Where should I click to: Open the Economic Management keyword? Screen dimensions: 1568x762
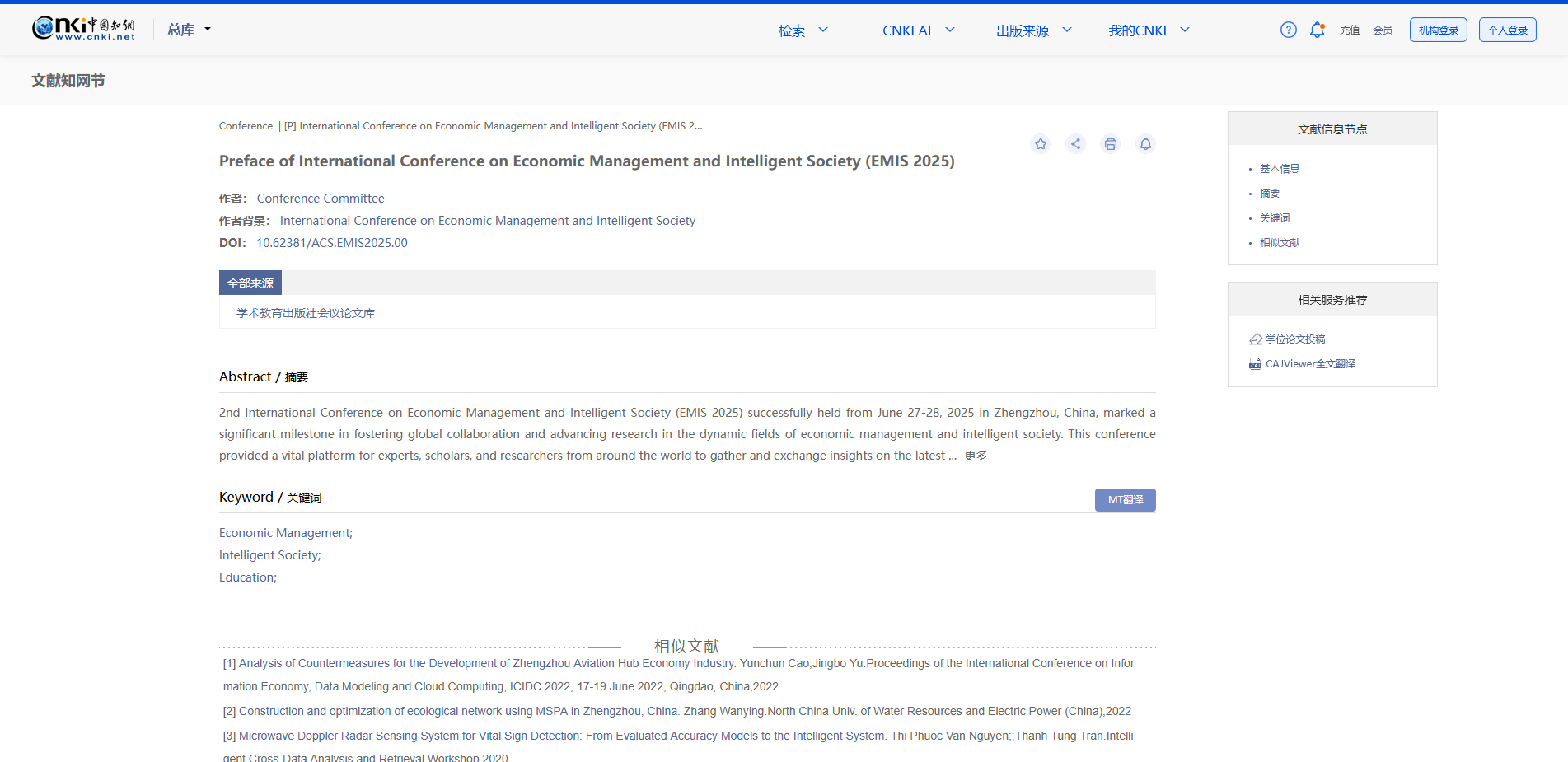point(286,533)
